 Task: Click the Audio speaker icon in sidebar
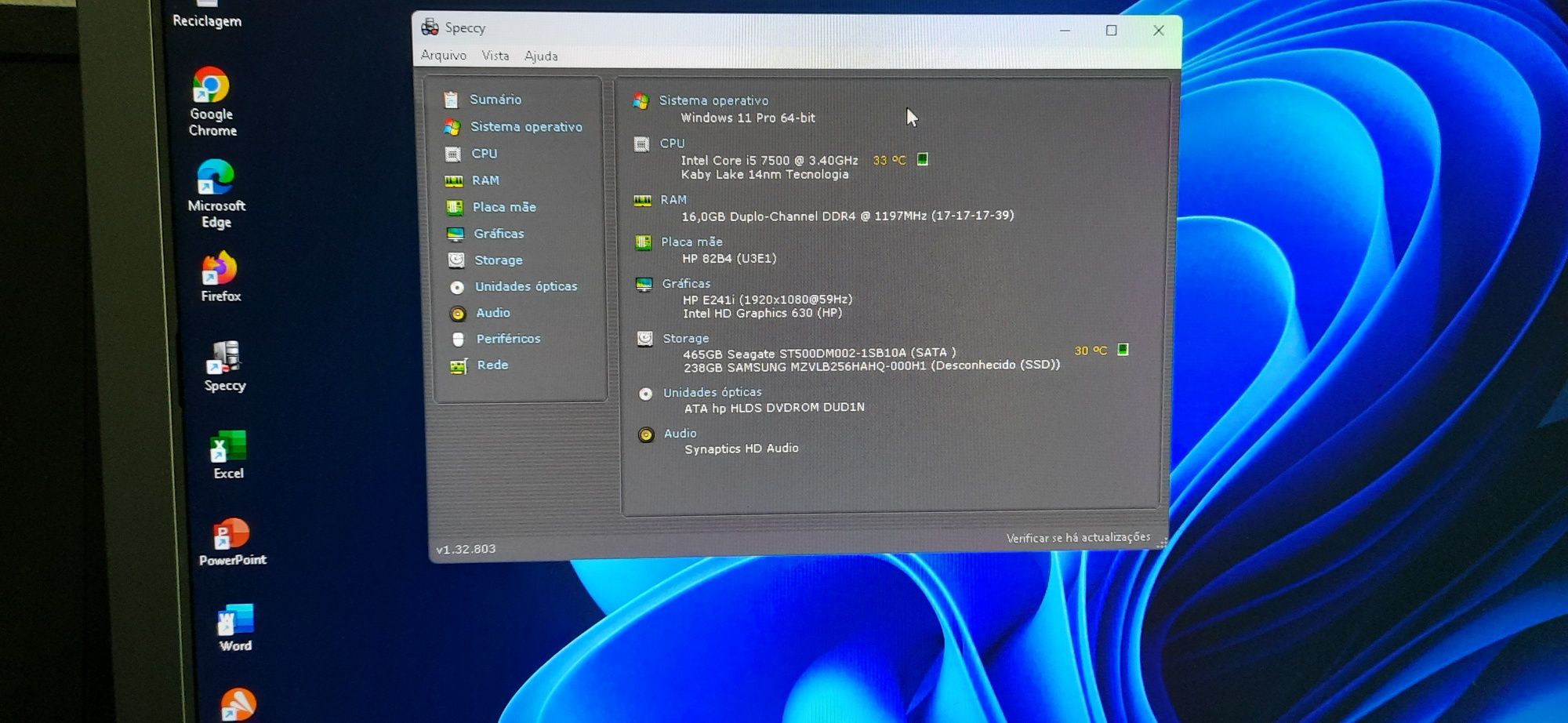click(x=458, y=314)
